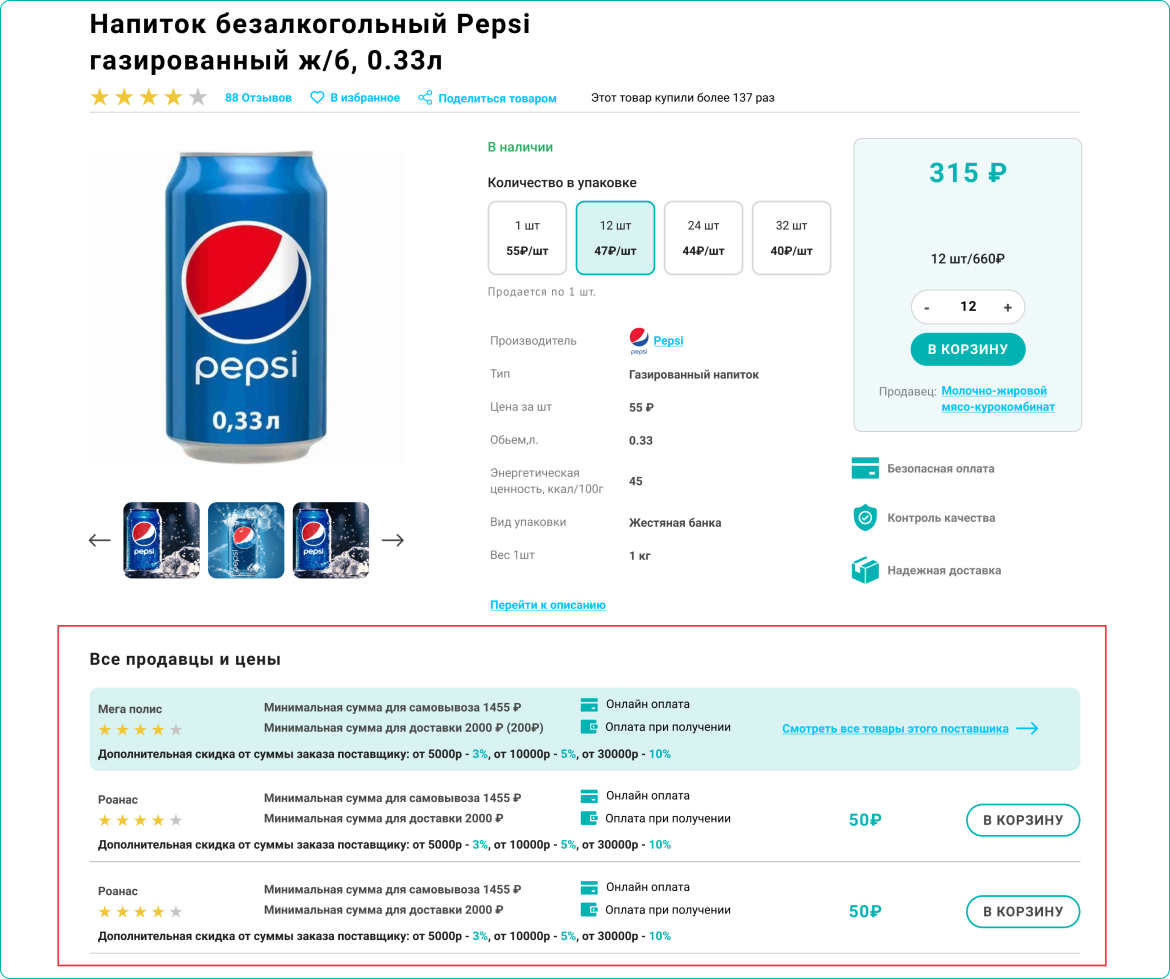
Task: Click the secure payment card icon
Action: tap(864, 468)
